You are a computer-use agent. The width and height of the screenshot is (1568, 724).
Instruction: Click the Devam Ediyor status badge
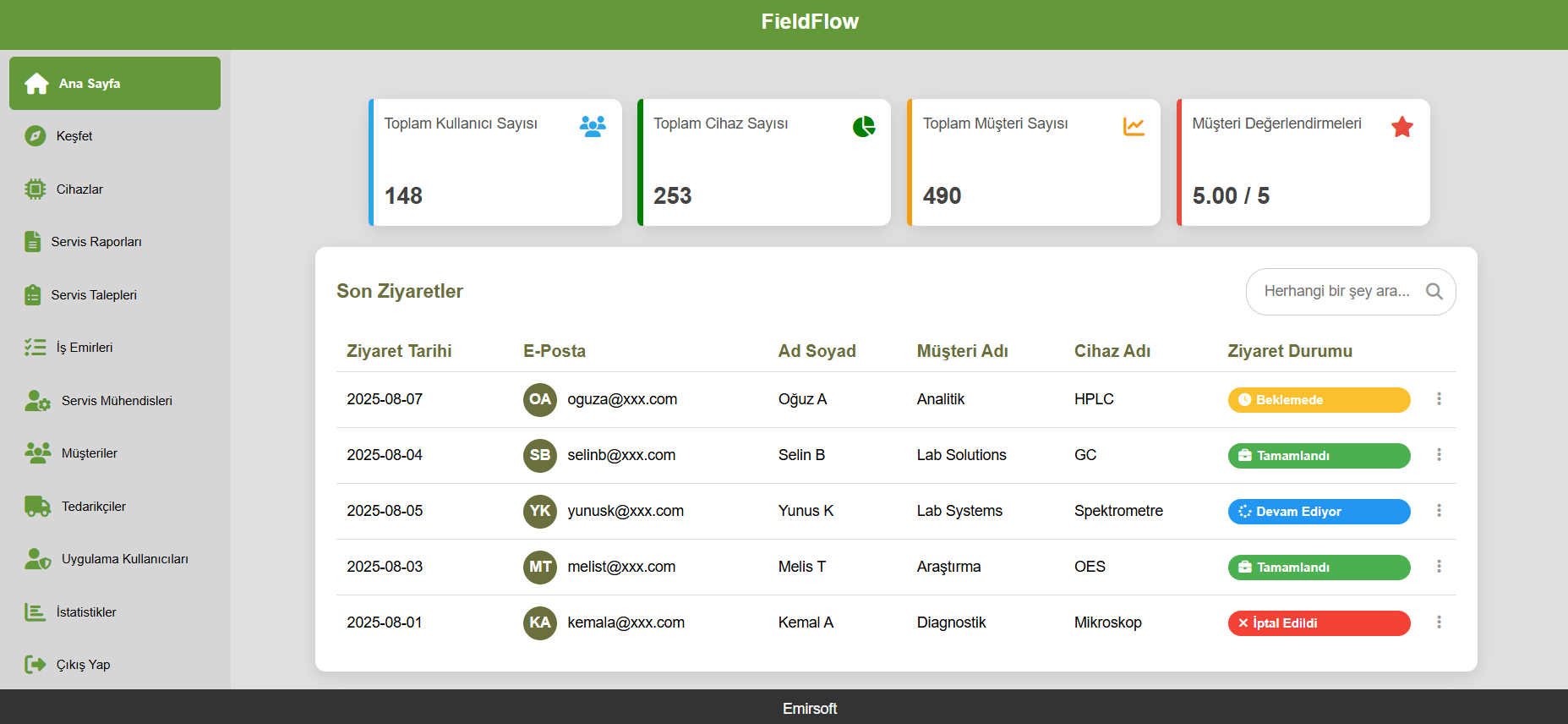tap(1318, 512)
